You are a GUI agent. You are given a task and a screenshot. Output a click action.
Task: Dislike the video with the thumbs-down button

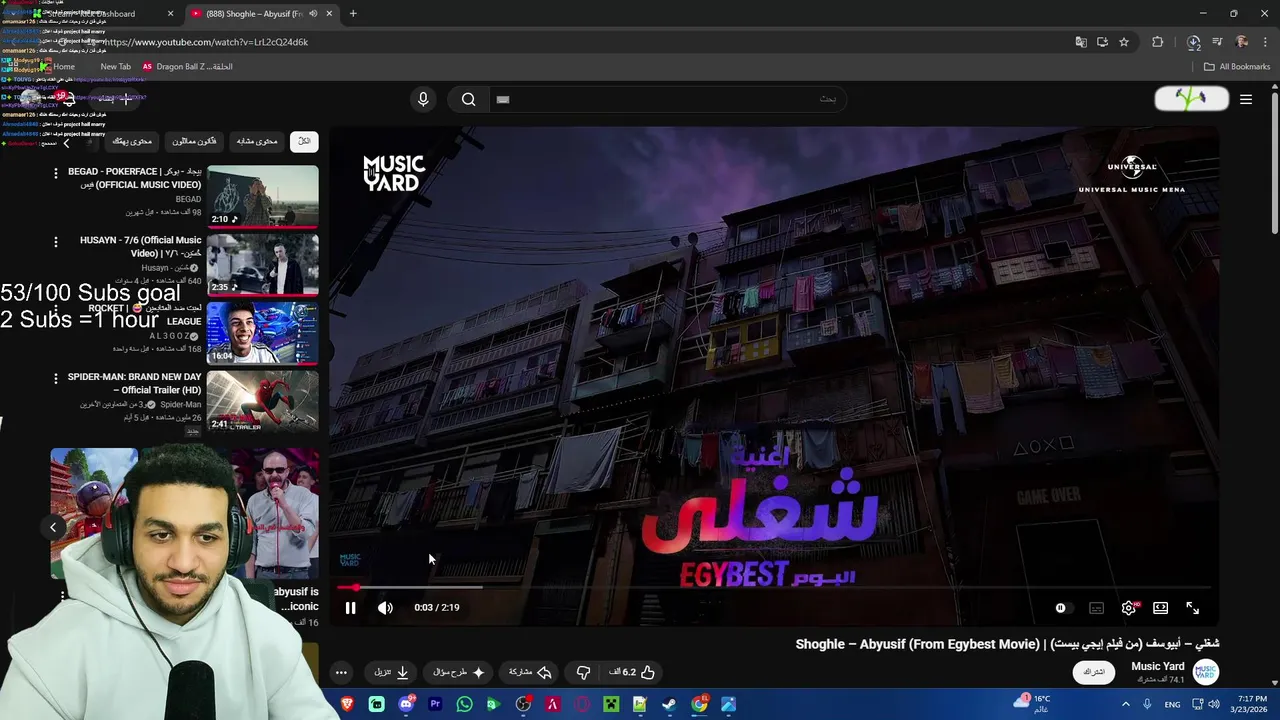click(583, 672)
